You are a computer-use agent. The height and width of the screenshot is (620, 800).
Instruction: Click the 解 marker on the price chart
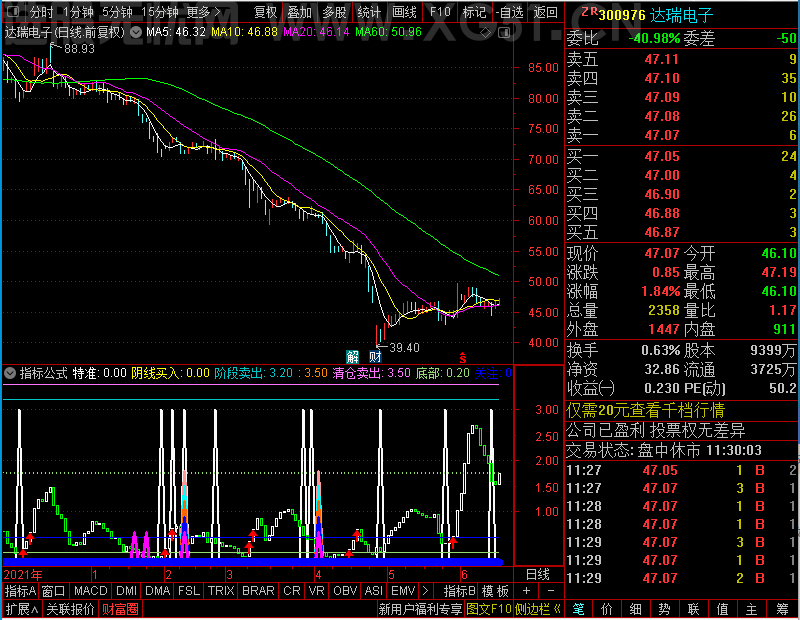(x=353, y=356)
